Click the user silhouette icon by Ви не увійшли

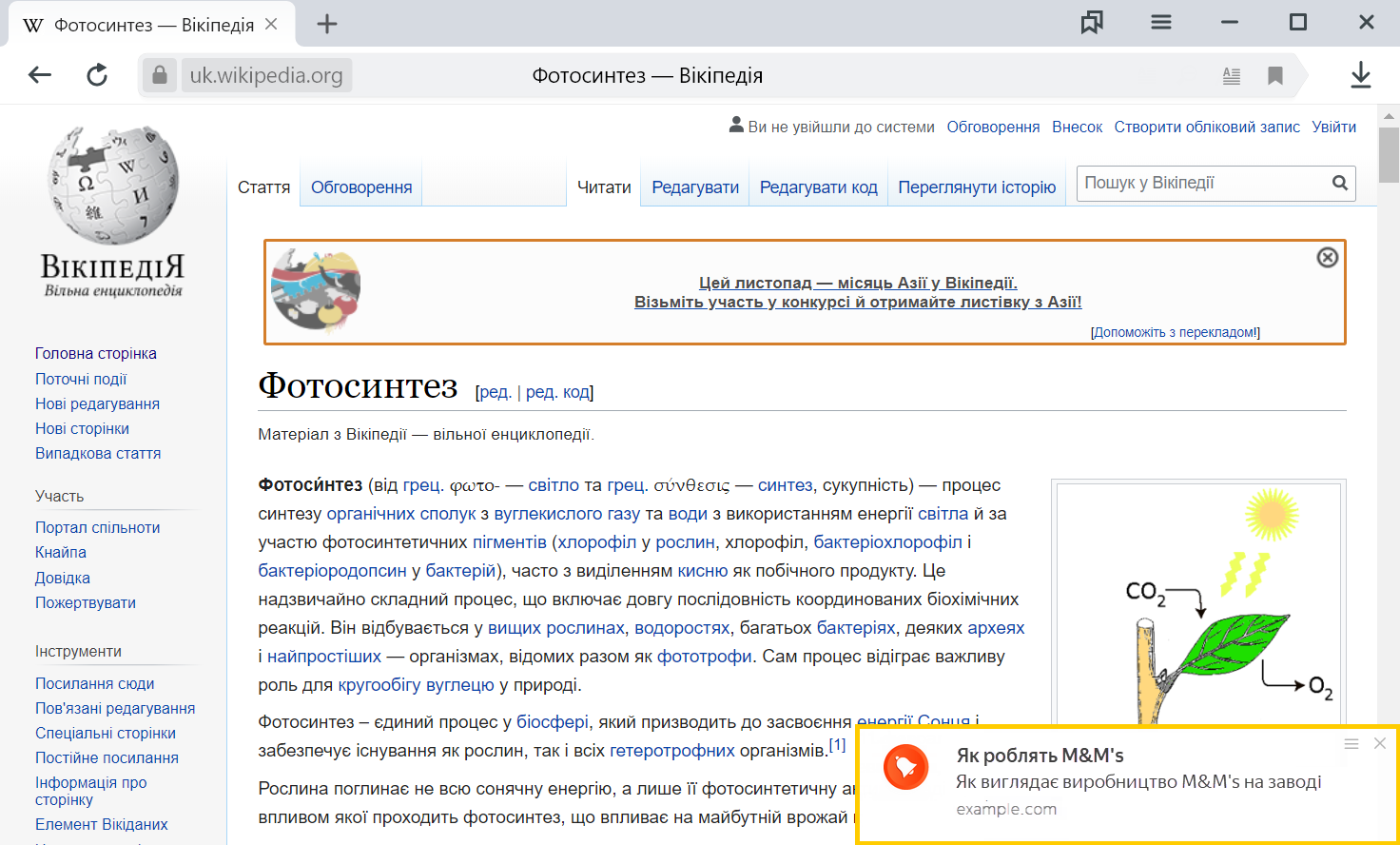[x=736, y=125]
